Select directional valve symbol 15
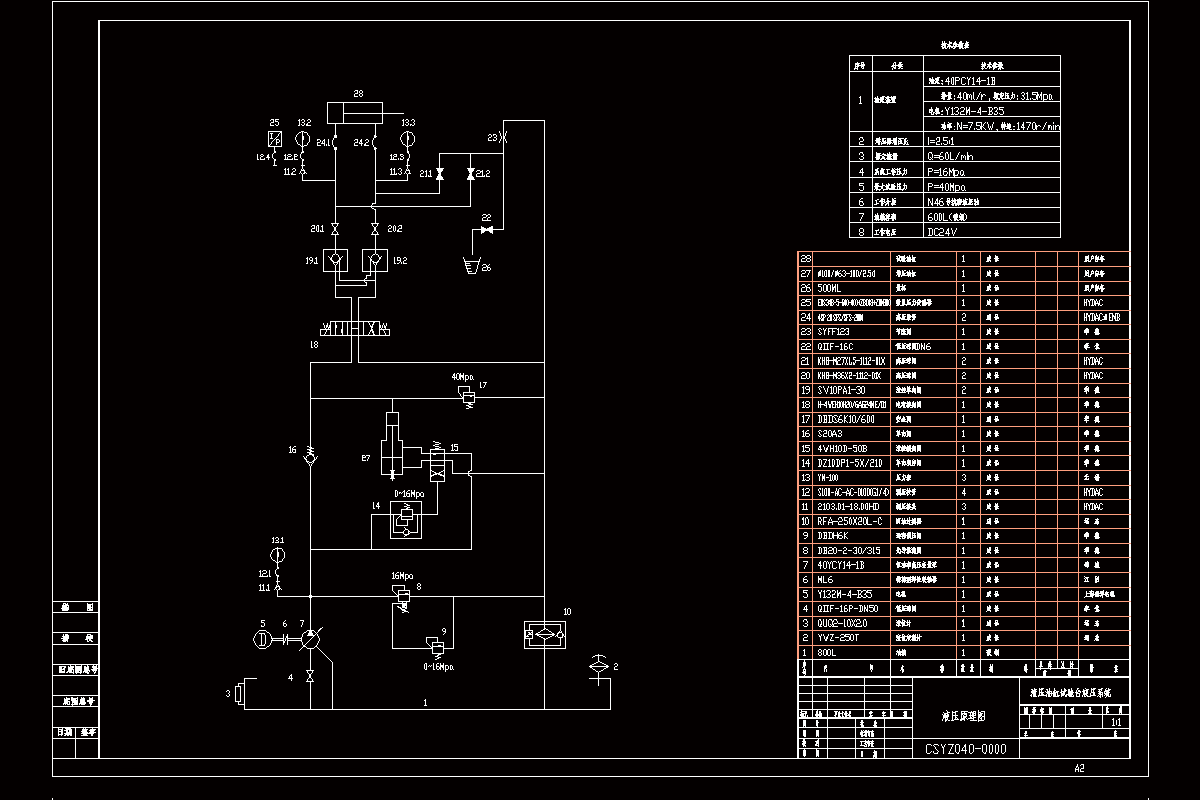1200x800 pixels. 437,459
